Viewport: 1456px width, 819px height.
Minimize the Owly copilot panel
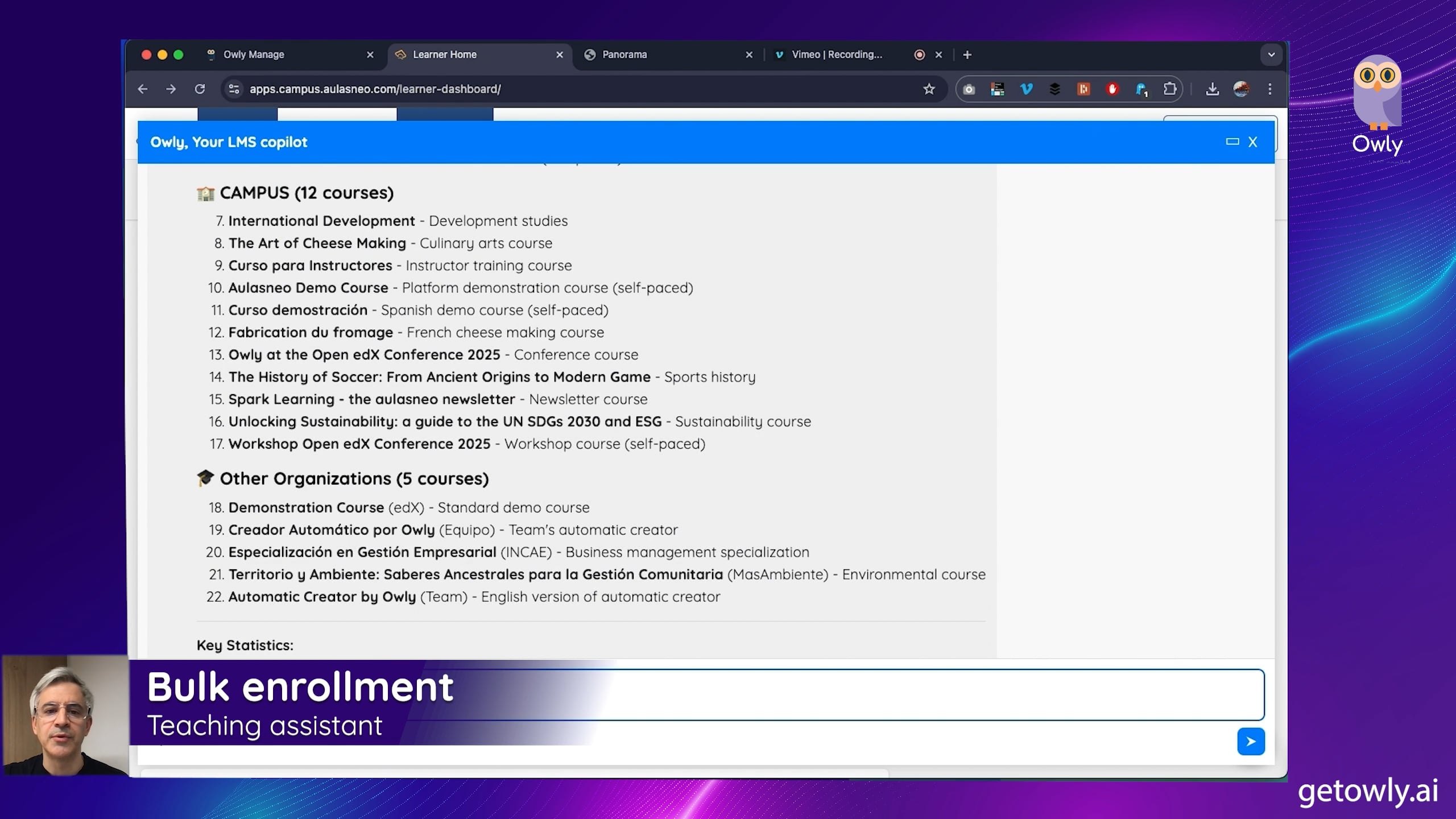1232,142
